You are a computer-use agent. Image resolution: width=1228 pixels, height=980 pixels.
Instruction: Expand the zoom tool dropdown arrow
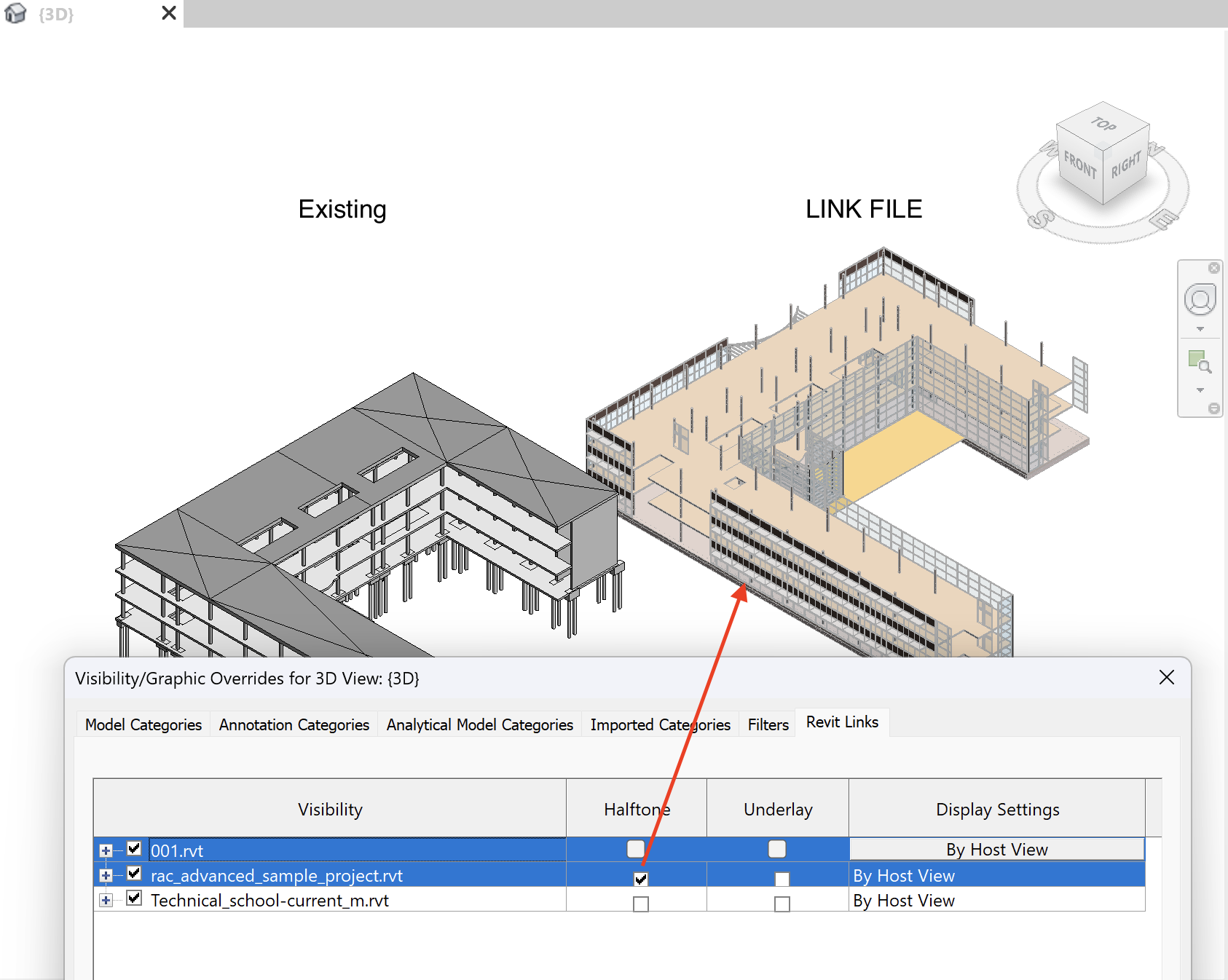[x=1200, y=390]
